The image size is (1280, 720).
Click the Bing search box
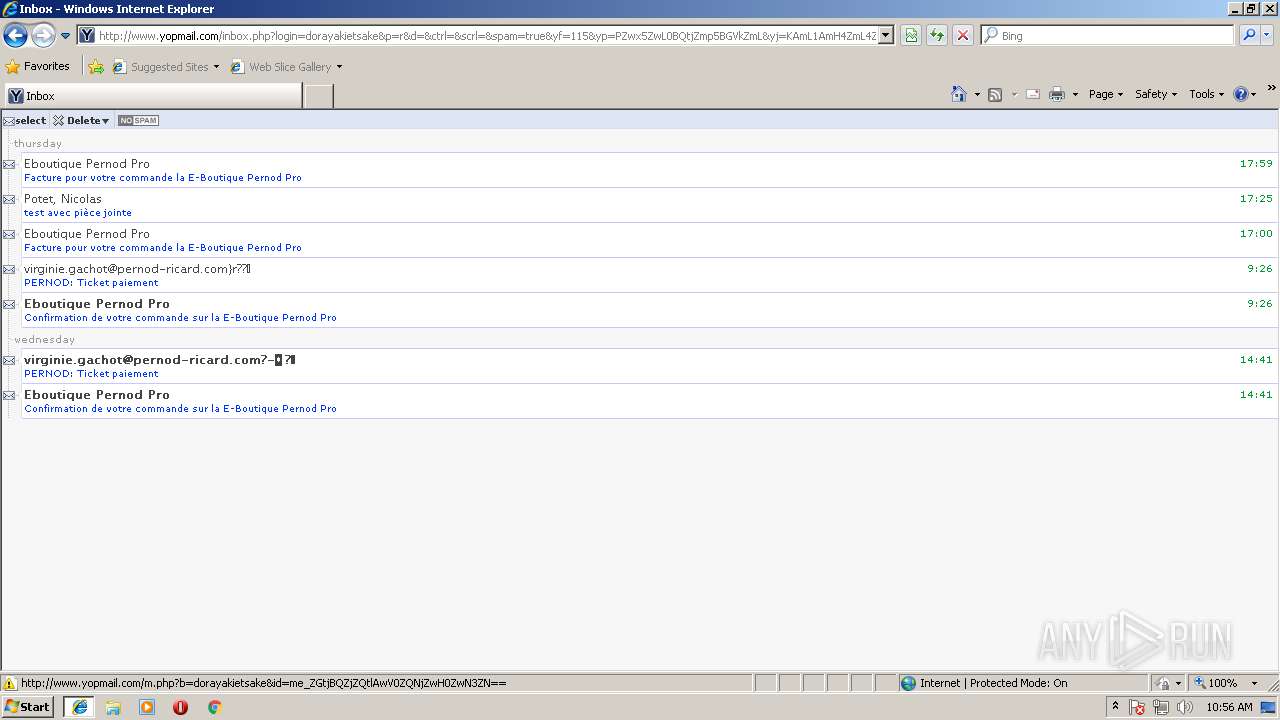[x=1108, y=36]
